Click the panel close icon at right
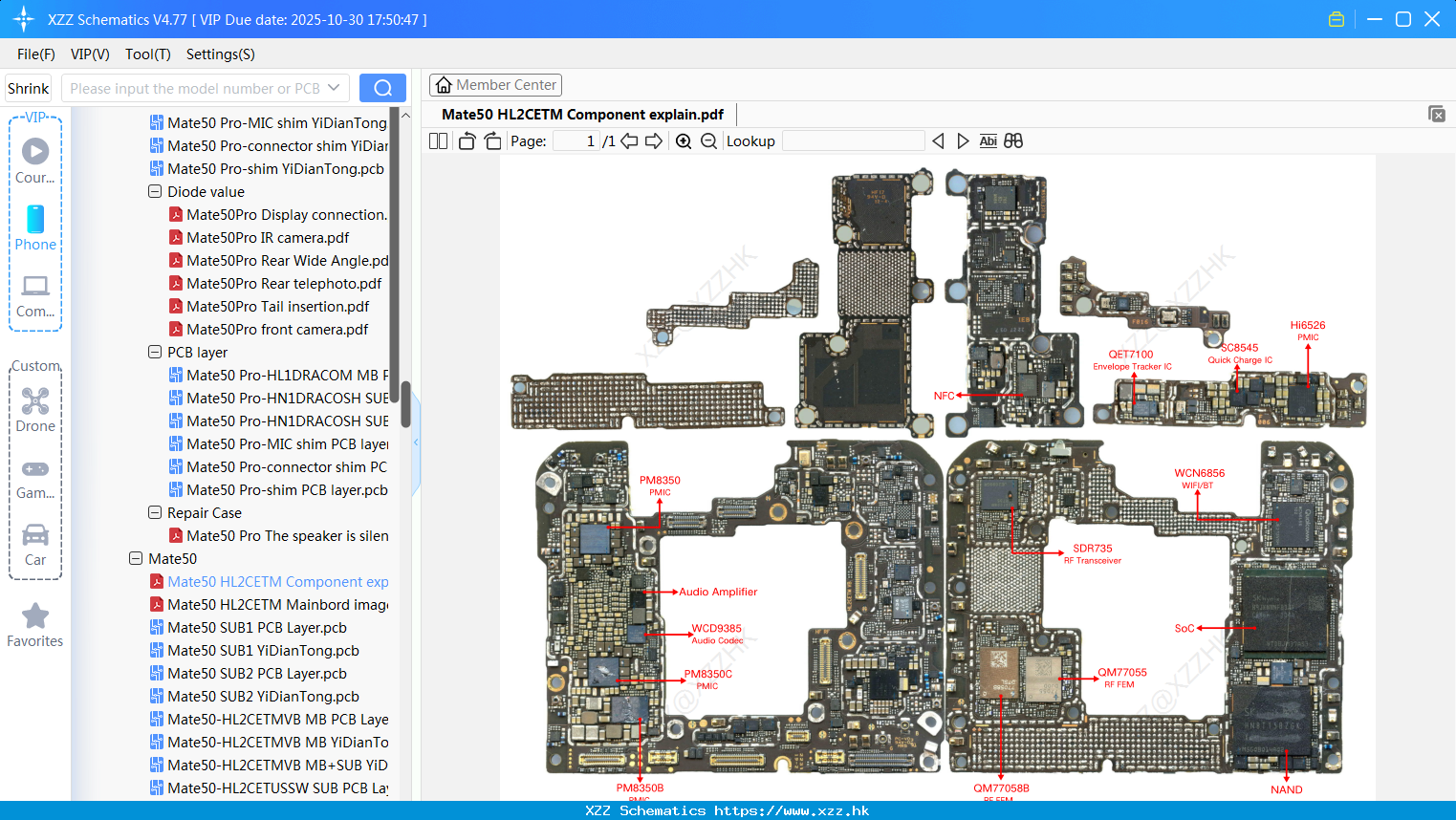 (x=1436, y=114)
